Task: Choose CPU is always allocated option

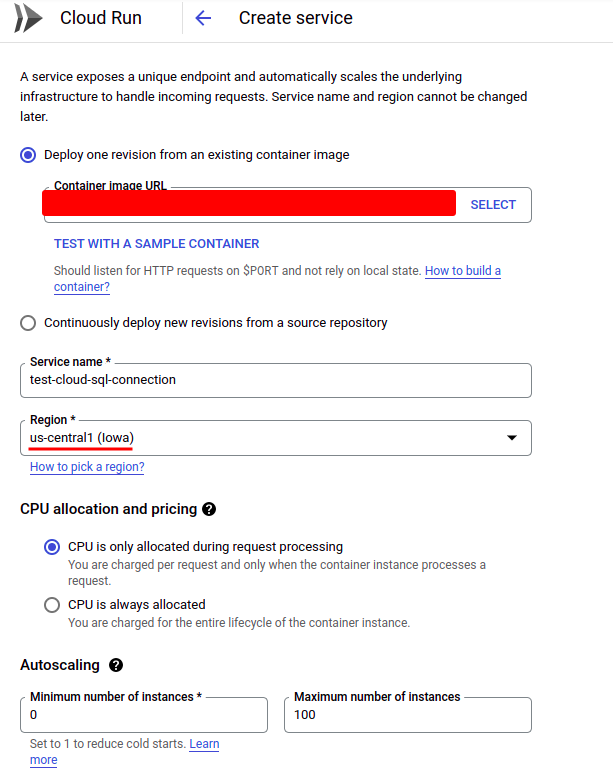Action: [x=52, y=605]
